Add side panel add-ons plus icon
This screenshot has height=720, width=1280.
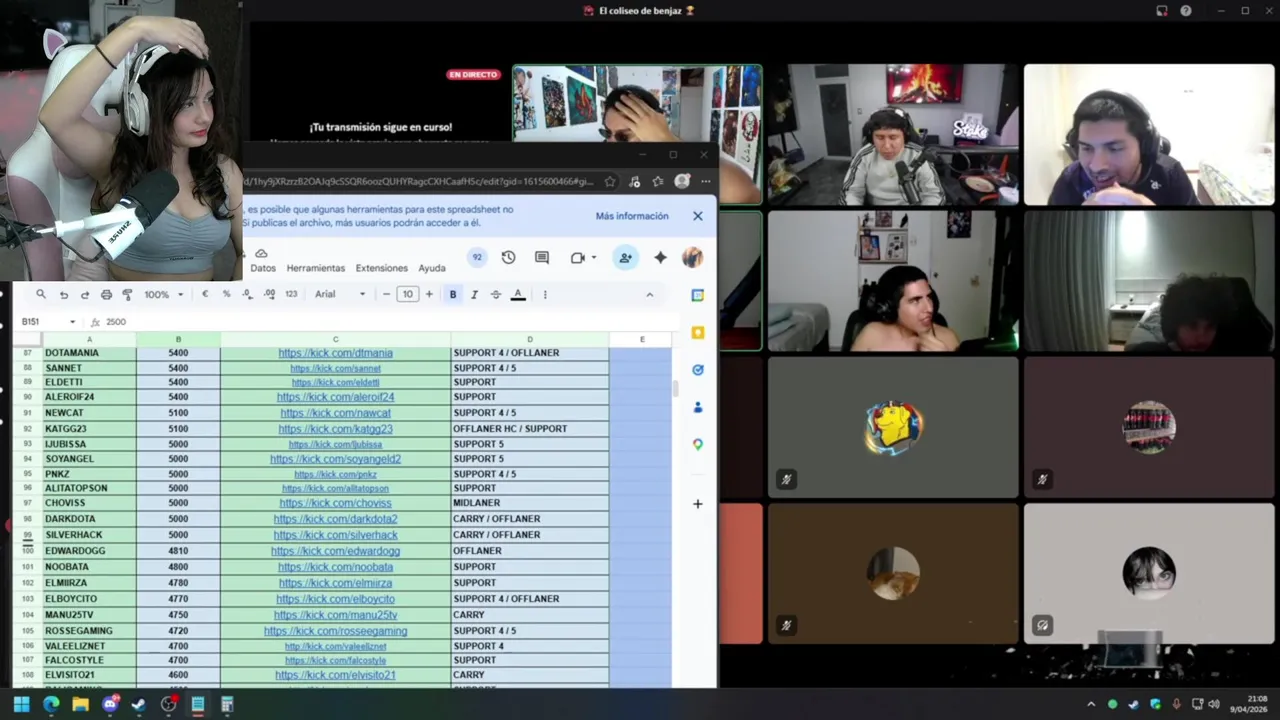[x=698, y=504]
